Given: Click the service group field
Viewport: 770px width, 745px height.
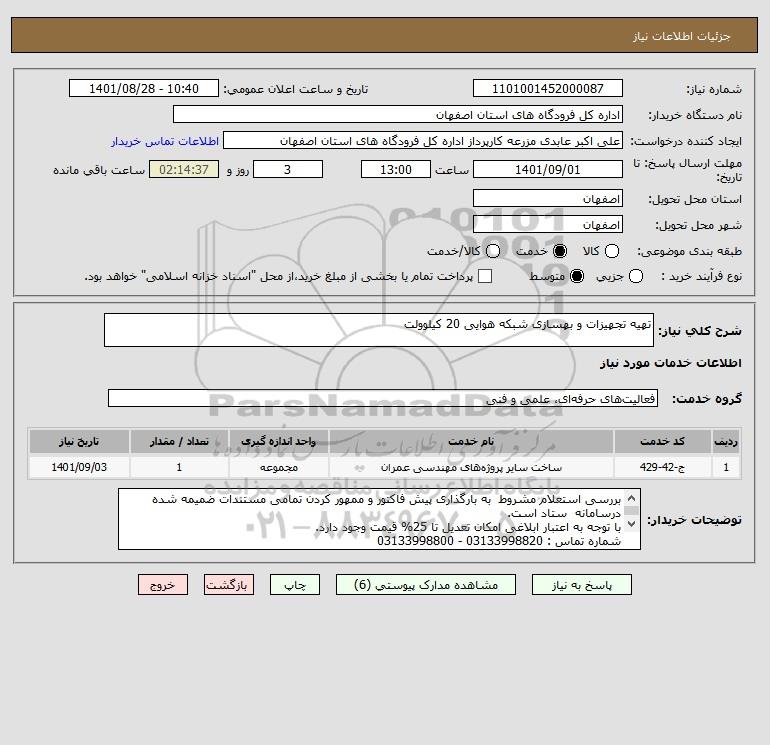Looking at the screenshot, I should click(383, 398).
